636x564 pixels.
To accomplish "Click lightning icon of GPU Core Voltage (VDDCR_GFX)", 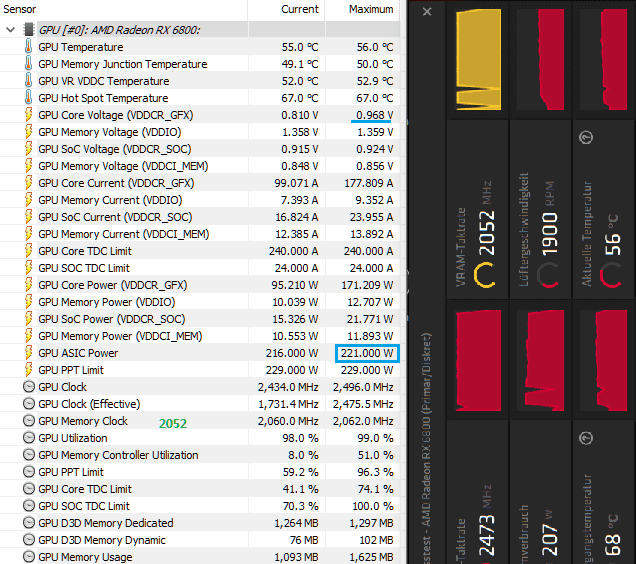I will coord(28,115).
